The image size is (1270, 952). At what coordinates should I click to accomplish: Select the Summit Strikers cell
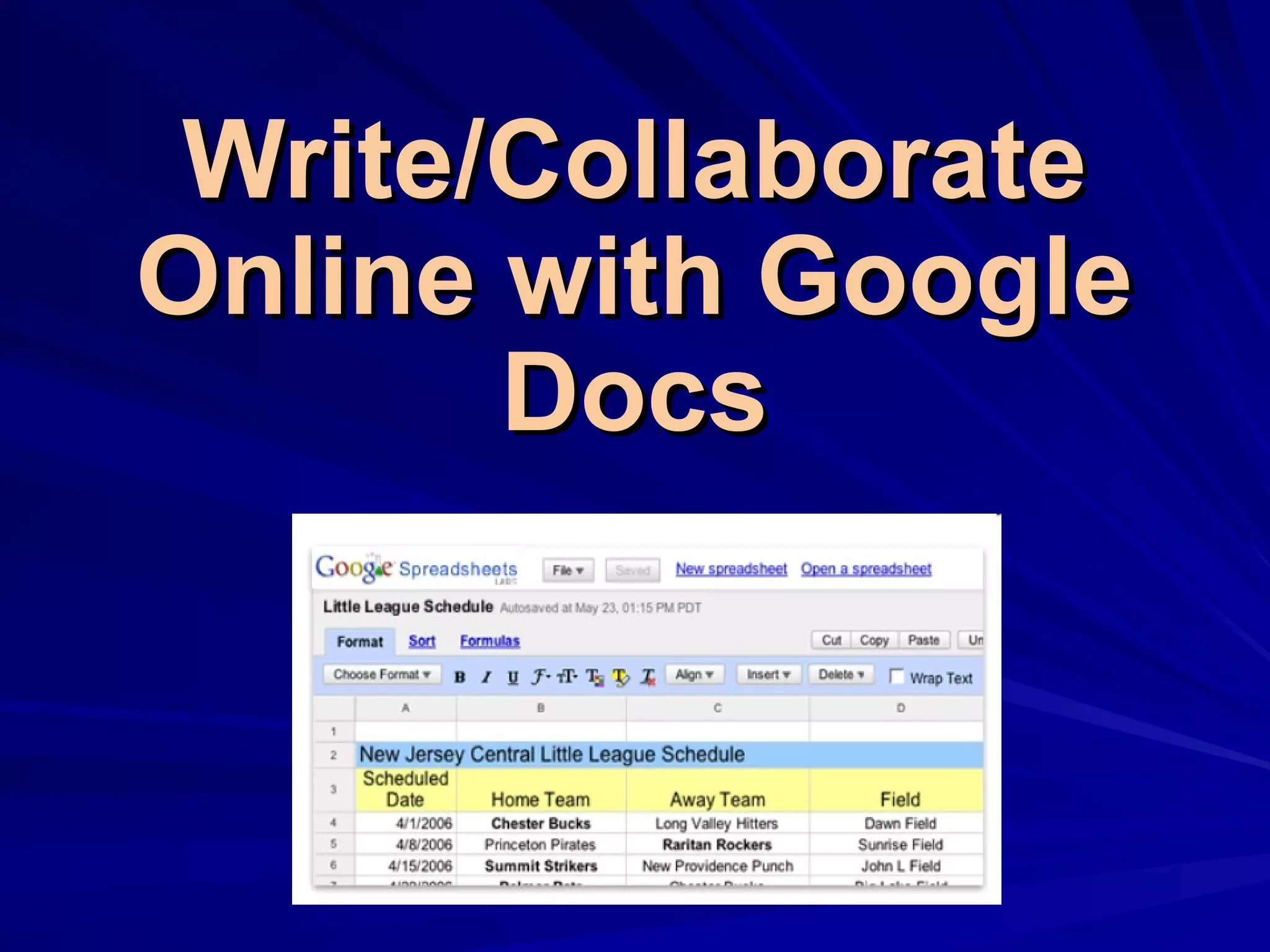(541, 865)
